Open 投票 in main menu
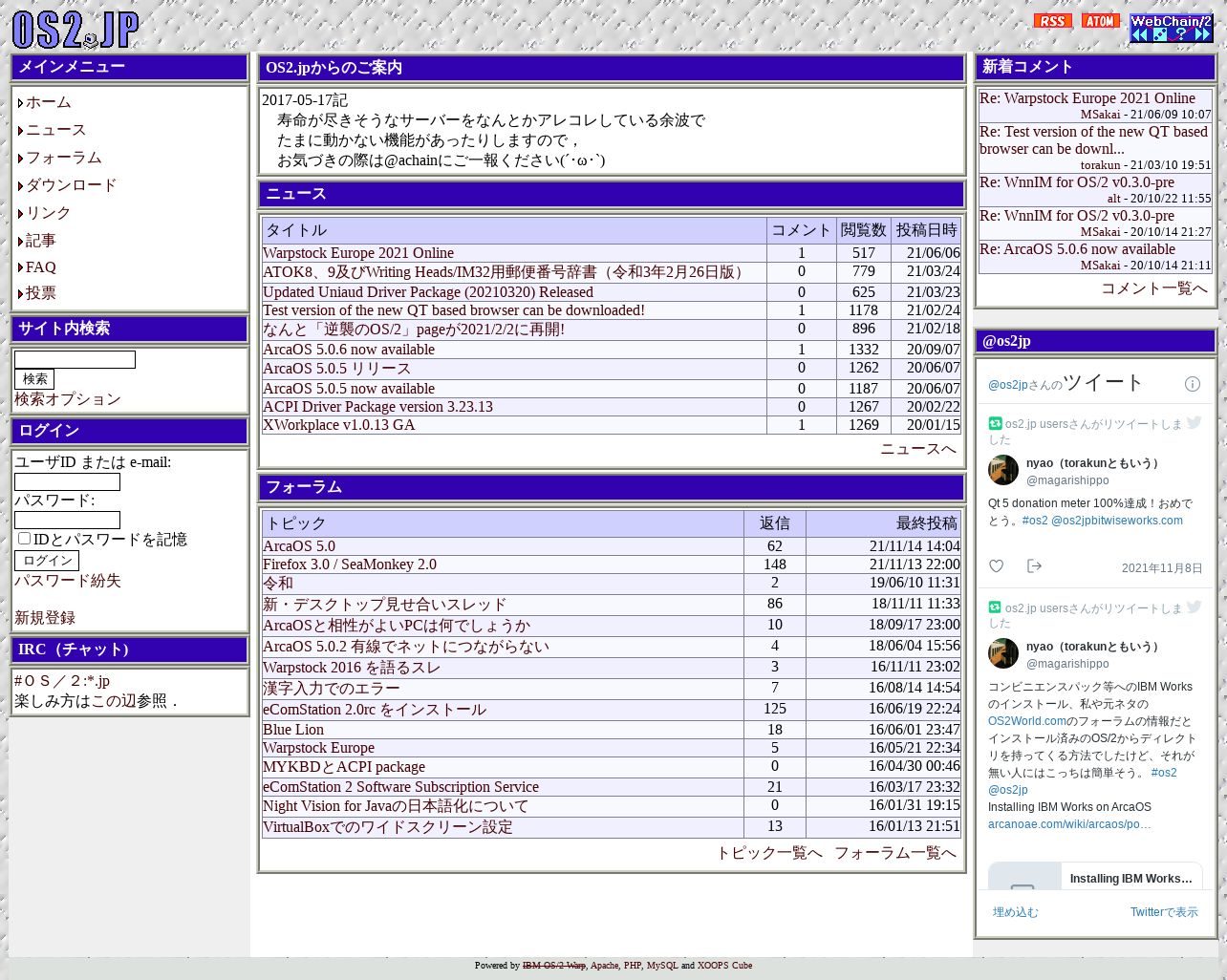The height and width of the screenshot is (980, 1227). point(40,293)
